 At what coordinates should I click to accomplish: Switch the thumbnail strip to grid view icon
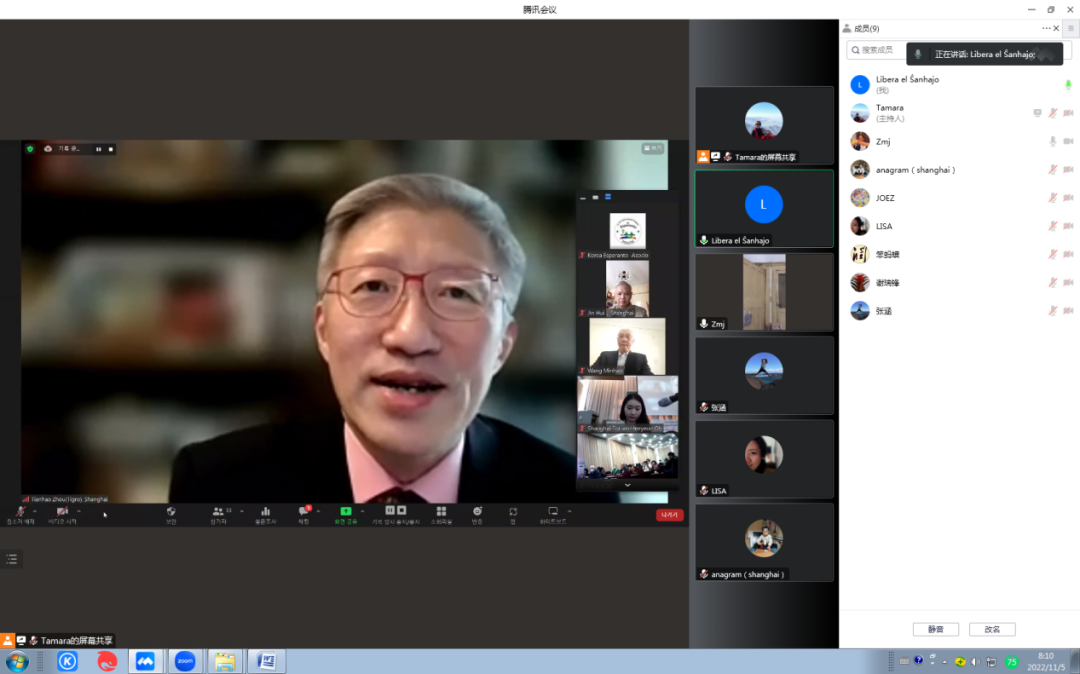pos(608,197)
